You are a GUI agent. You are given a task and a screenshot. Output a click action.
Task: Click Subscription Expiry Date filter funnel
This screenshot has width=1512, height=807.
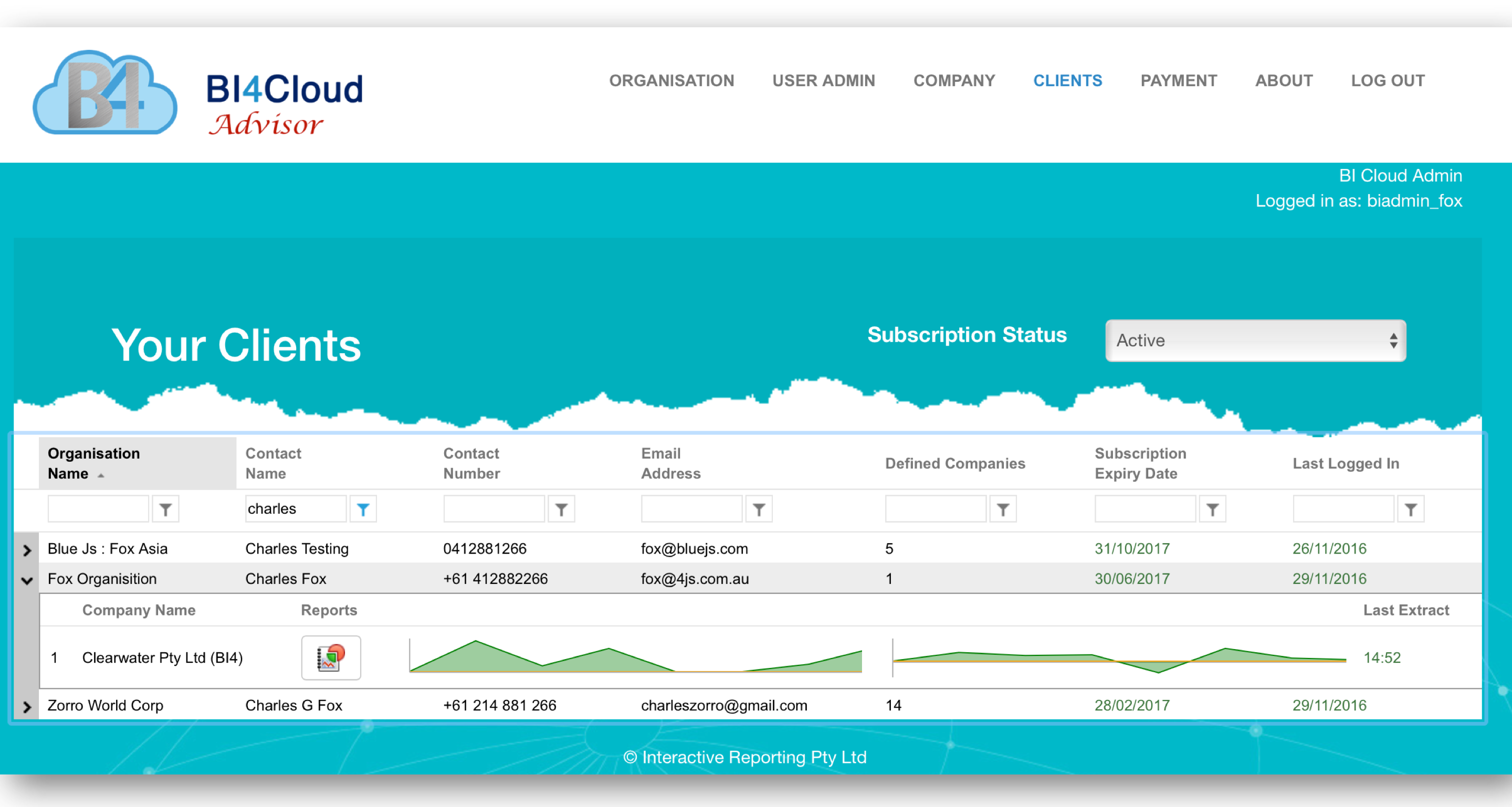pos(1213,509)
